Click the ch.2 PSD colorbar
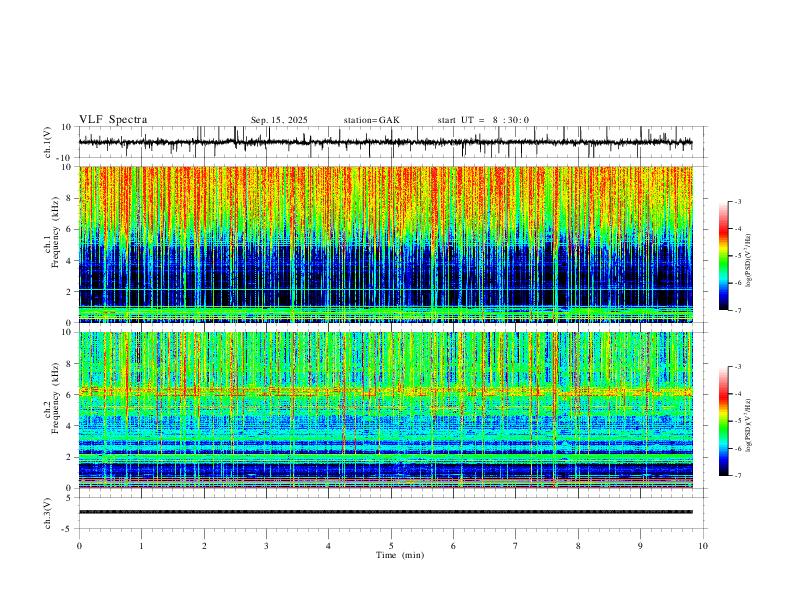The width and height of the screenshot is (792, 612). point(724,421)
